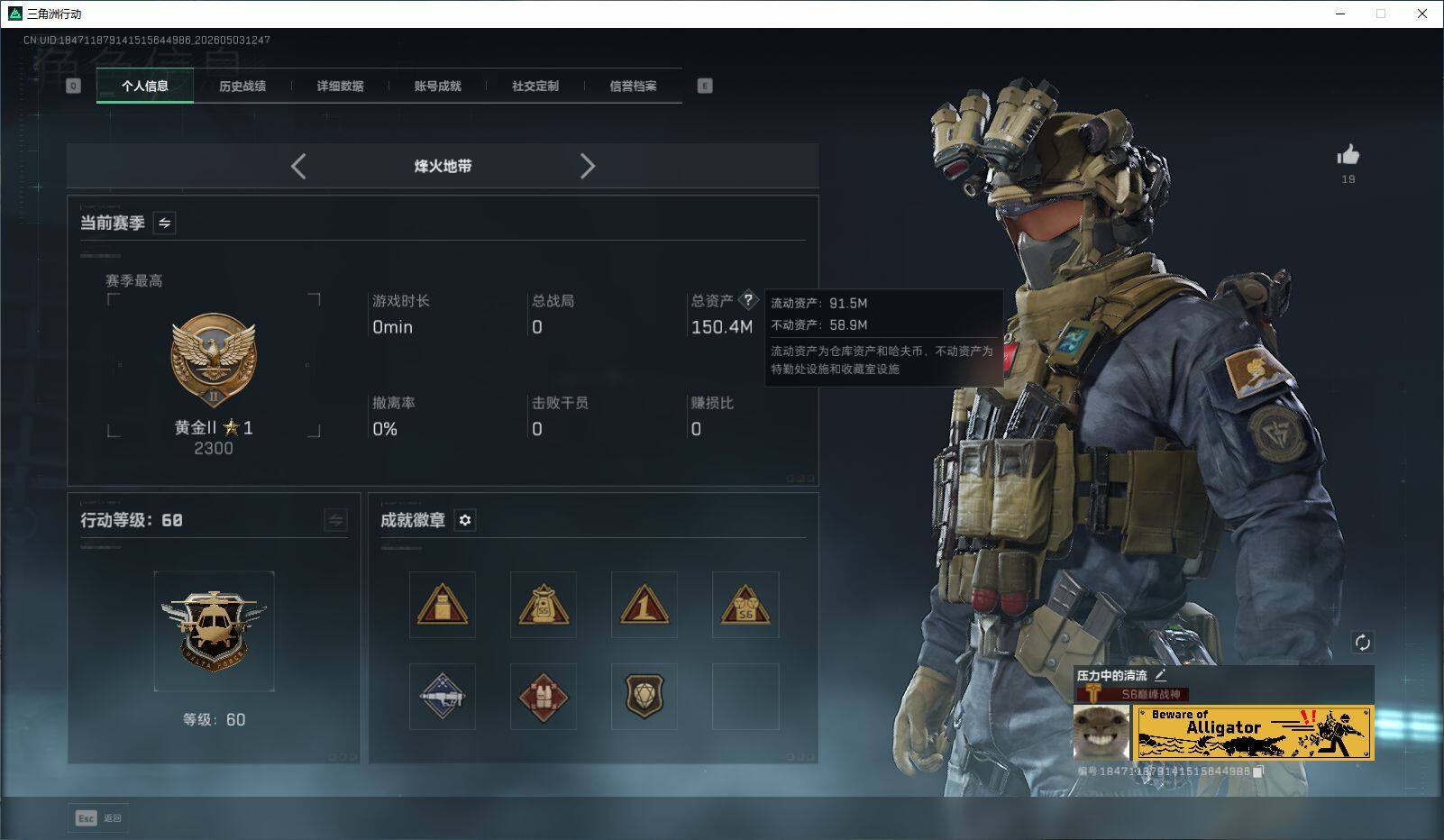Image resolution: width=1444 pixels, height=840 pixels.
Task: Open the level 60 helicopter emblem
Action: [x=214, y=631]
